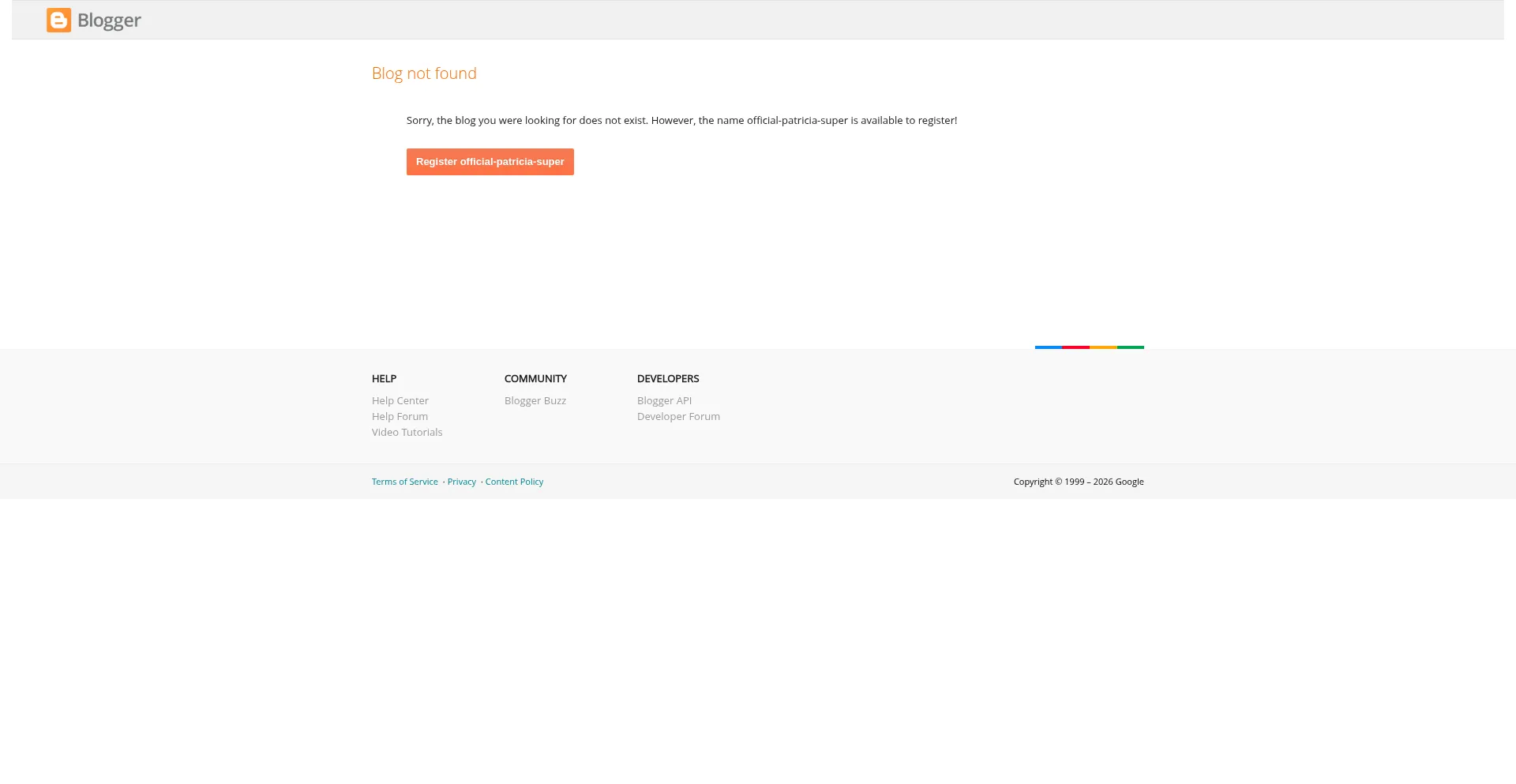Click the blue segment of color bar
The image size is (1516, 784).
tap(1049, 347)
